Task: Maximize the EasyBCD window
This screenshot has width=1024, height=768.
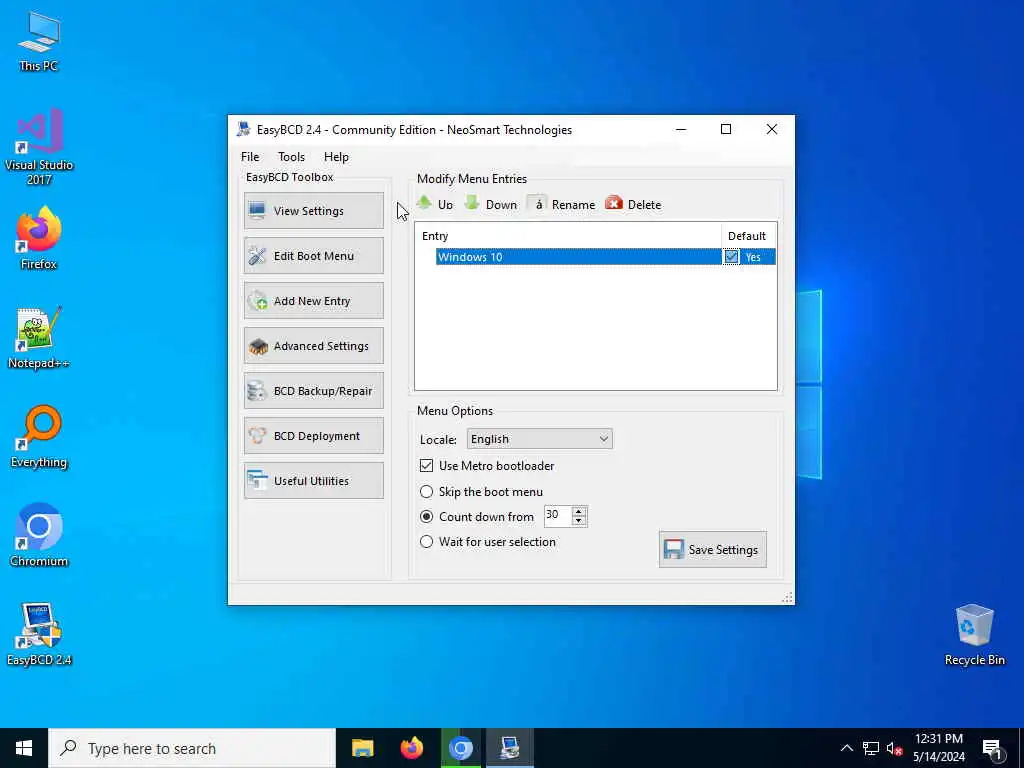Action: (726, 129)
